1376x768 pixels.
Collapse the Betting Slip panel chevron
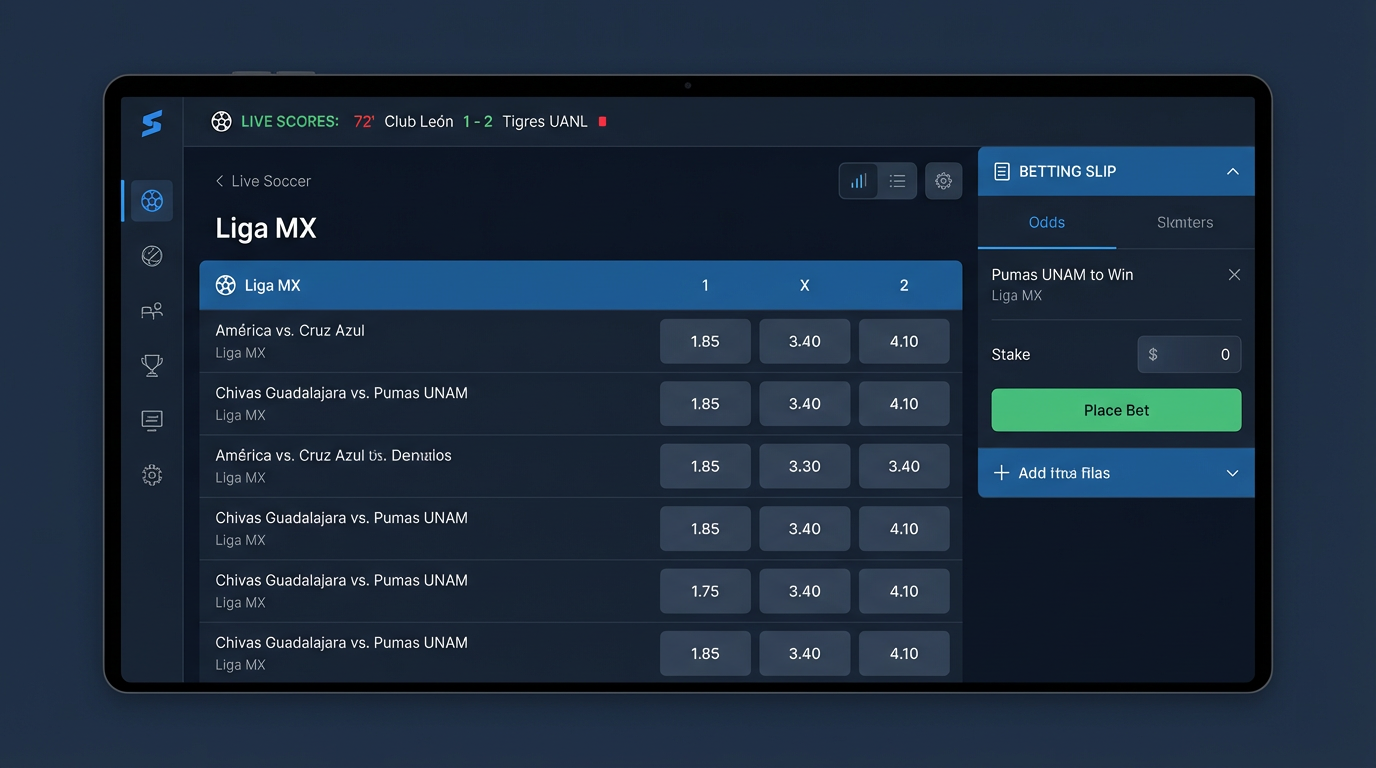1232,172
